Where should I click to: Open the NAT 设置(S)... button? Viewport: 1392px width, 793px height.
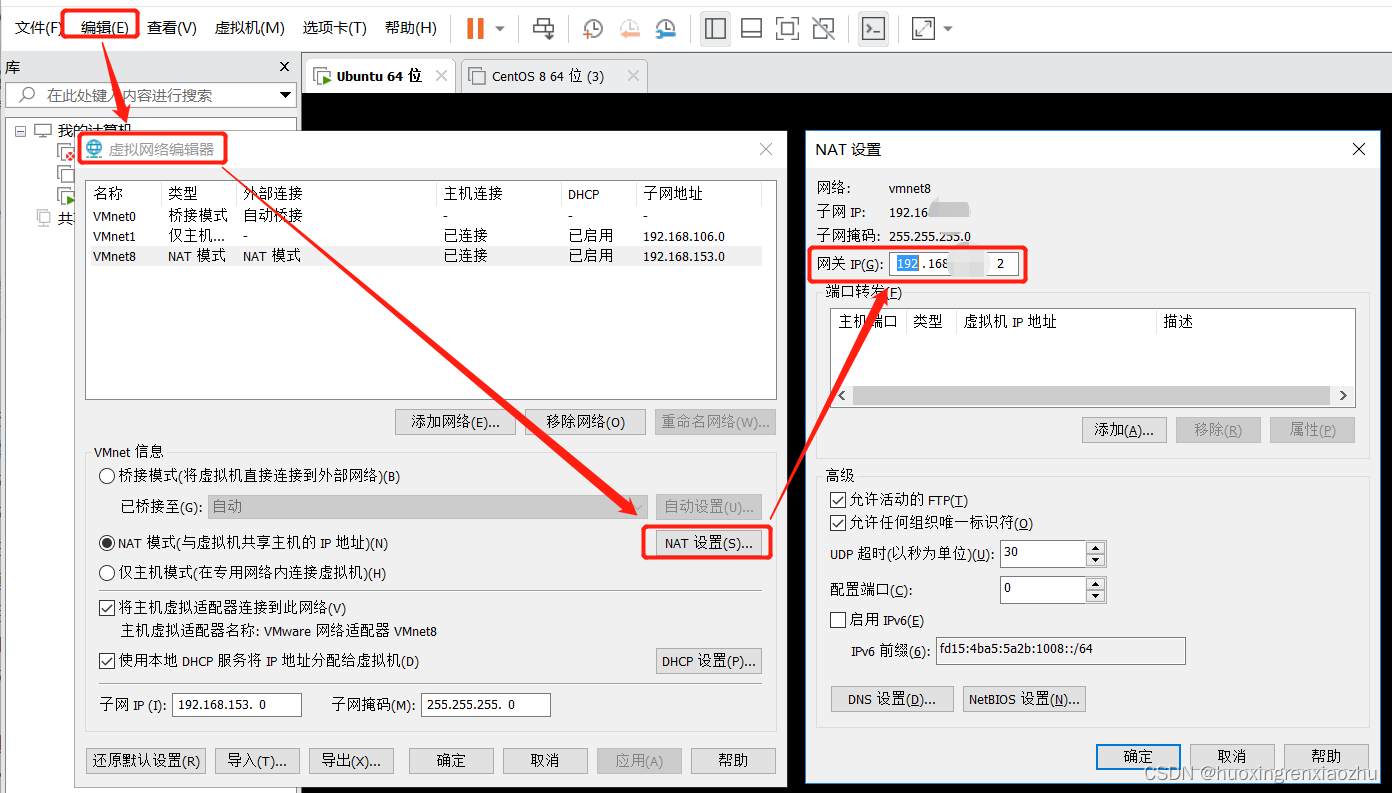[x=708, y=543]
